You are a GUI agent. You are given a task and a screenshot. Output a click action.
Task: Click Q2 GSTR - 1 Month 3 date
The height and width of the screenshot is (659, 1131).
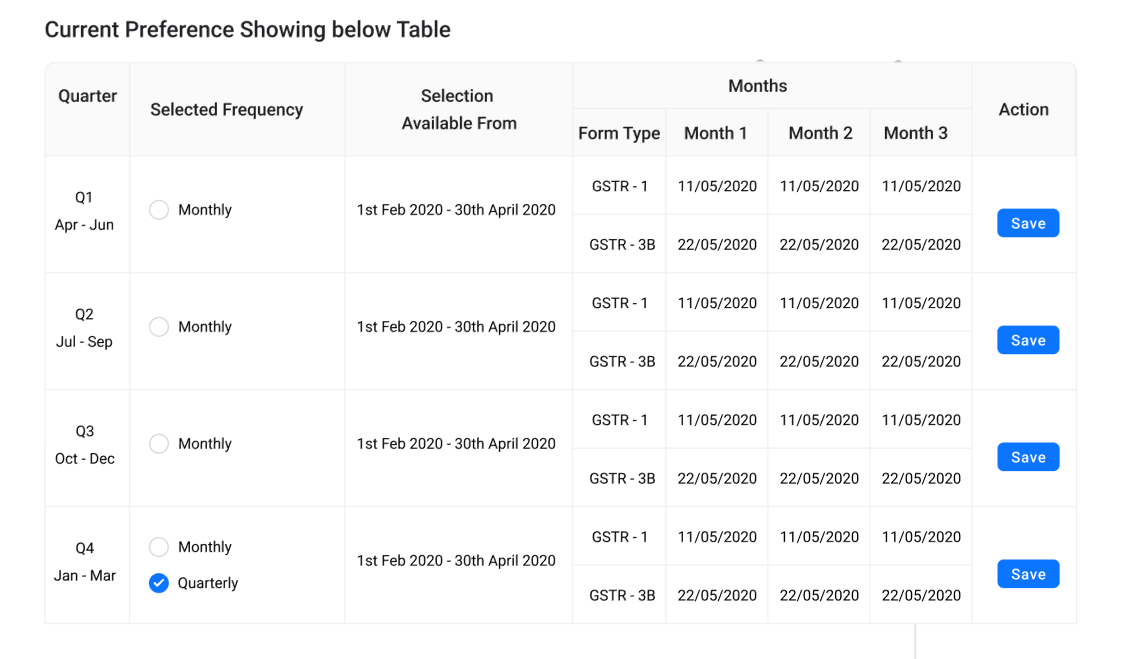point(921,303)
